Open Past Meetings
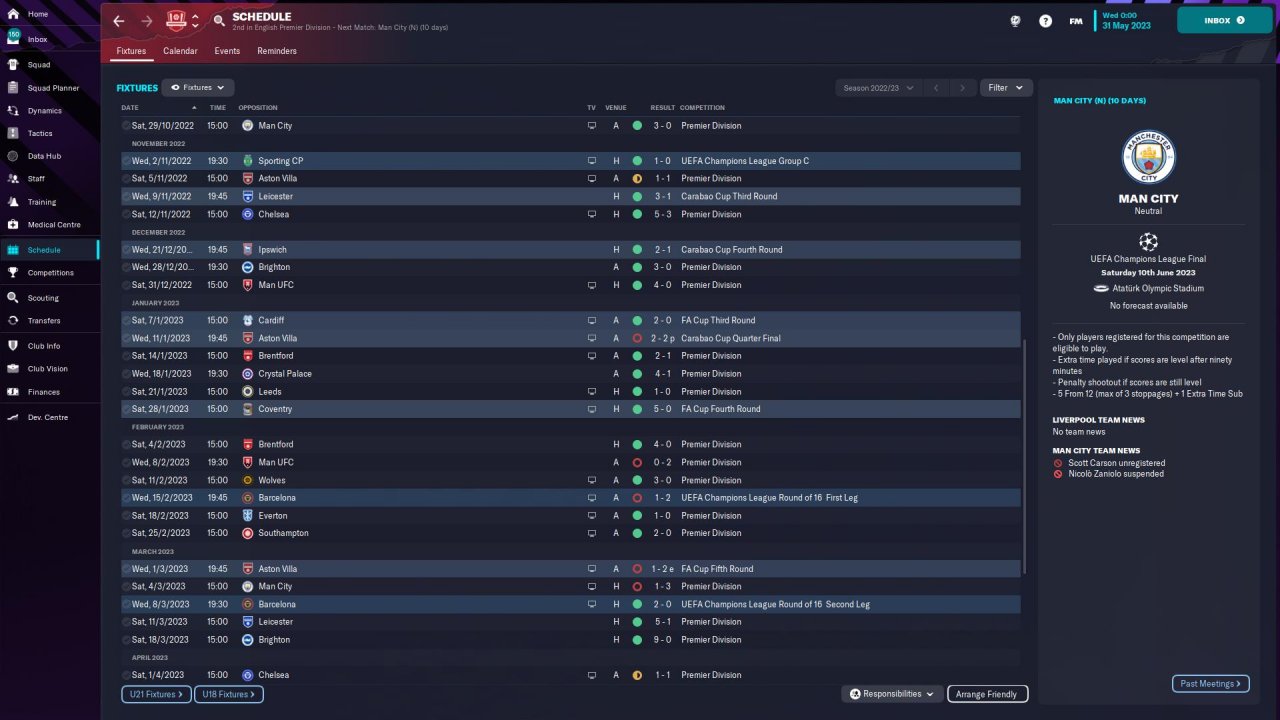 [x=1210, y=684]
